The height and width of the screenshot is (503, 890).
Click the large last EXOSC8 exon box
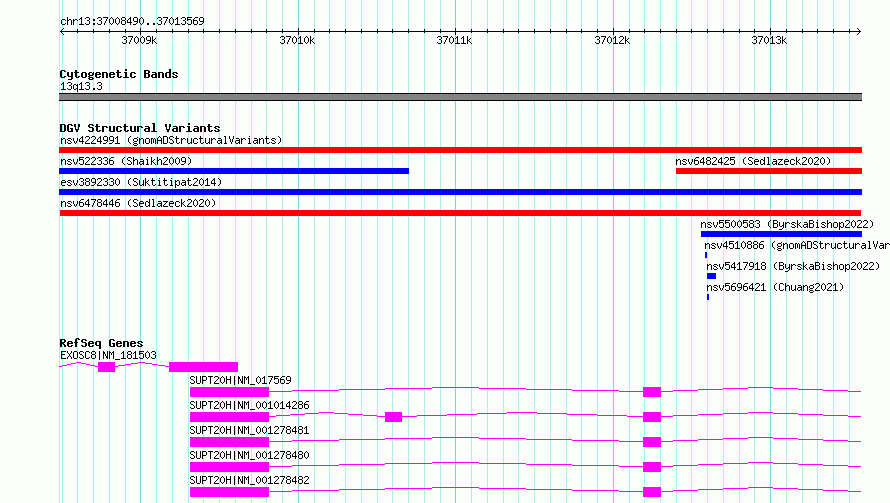pyautogui.click(x=203, y=367)
